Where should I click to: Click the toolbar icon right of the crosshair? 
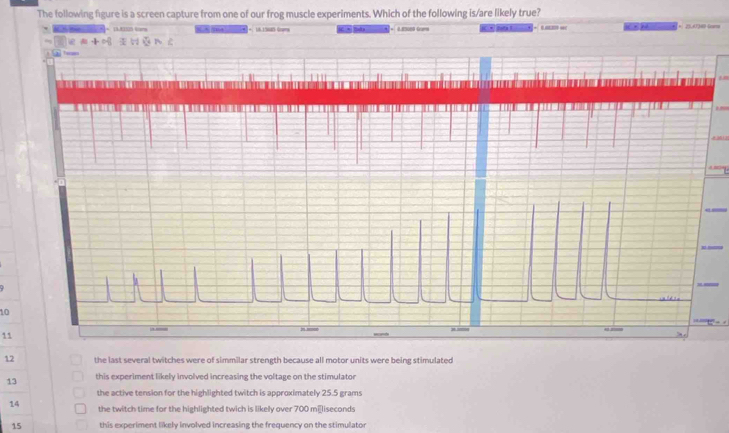[x=107, y=41]
